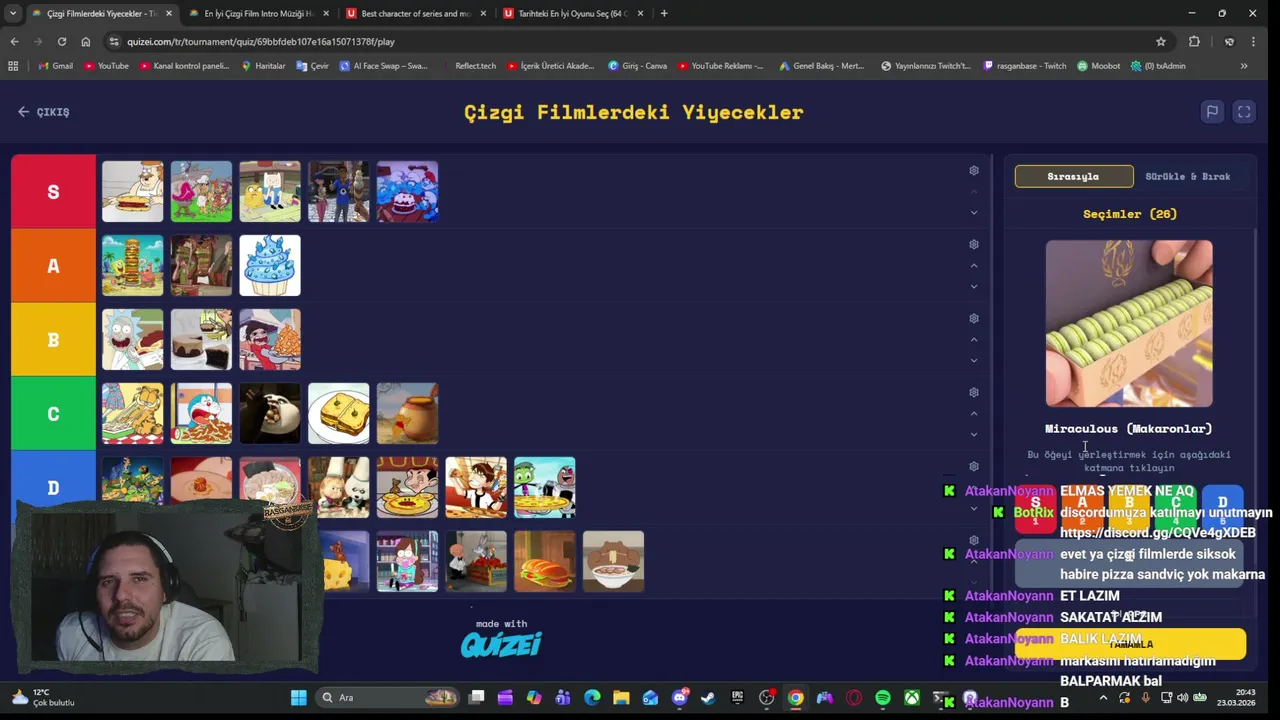Open Steam from the taskbar
Viewport: 1280px width, 720px height.
click(709, 698)
